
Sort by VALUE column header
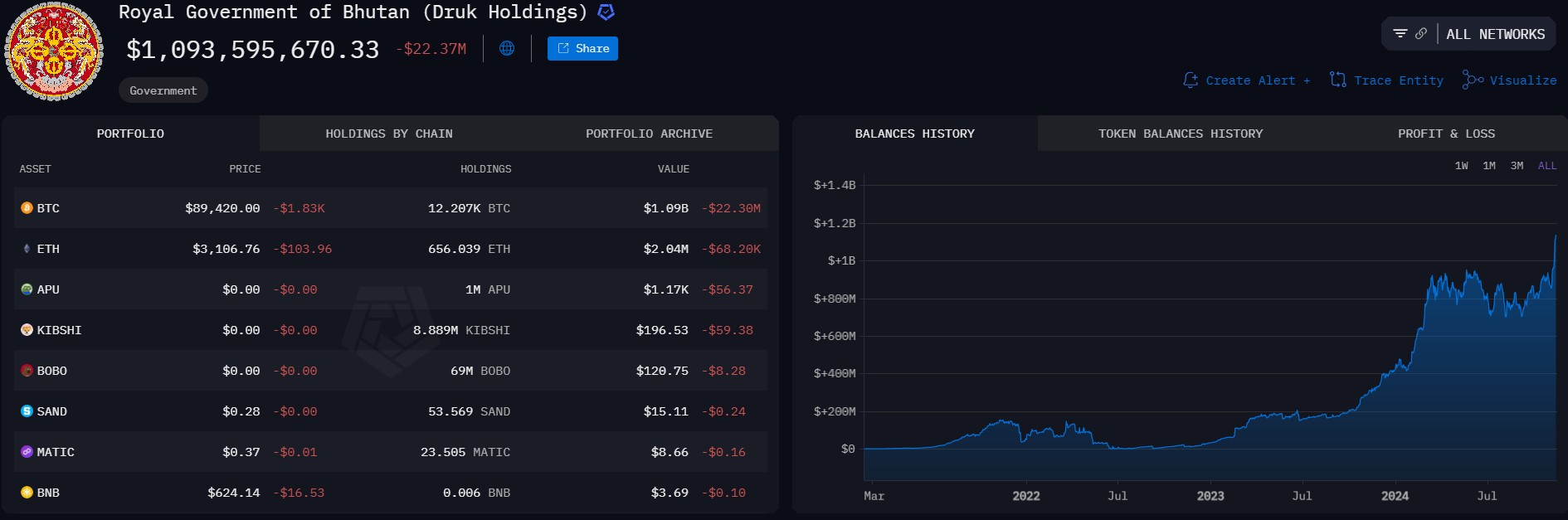674,169
